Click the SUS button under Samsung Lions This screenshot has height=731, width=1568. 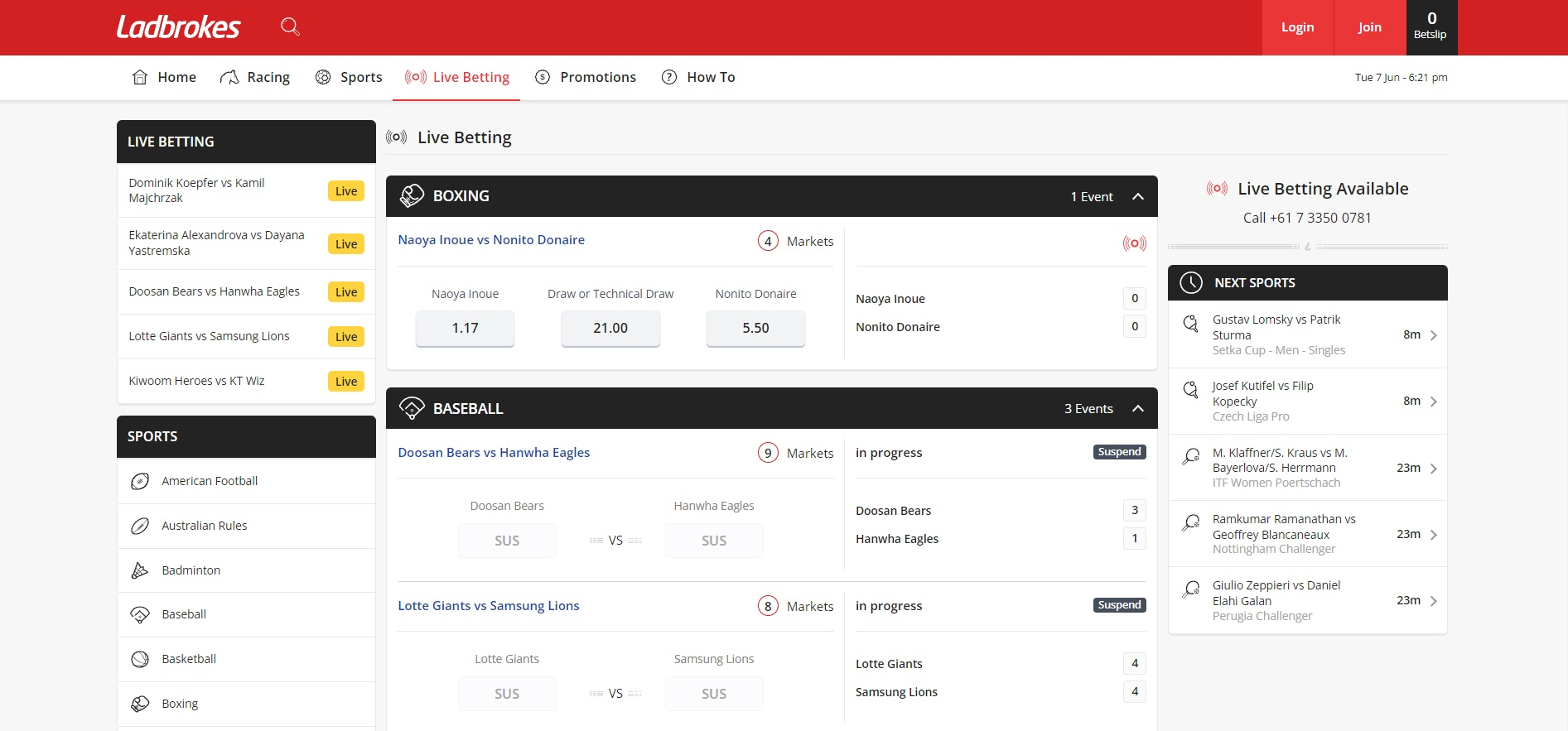tap(714, 694)
